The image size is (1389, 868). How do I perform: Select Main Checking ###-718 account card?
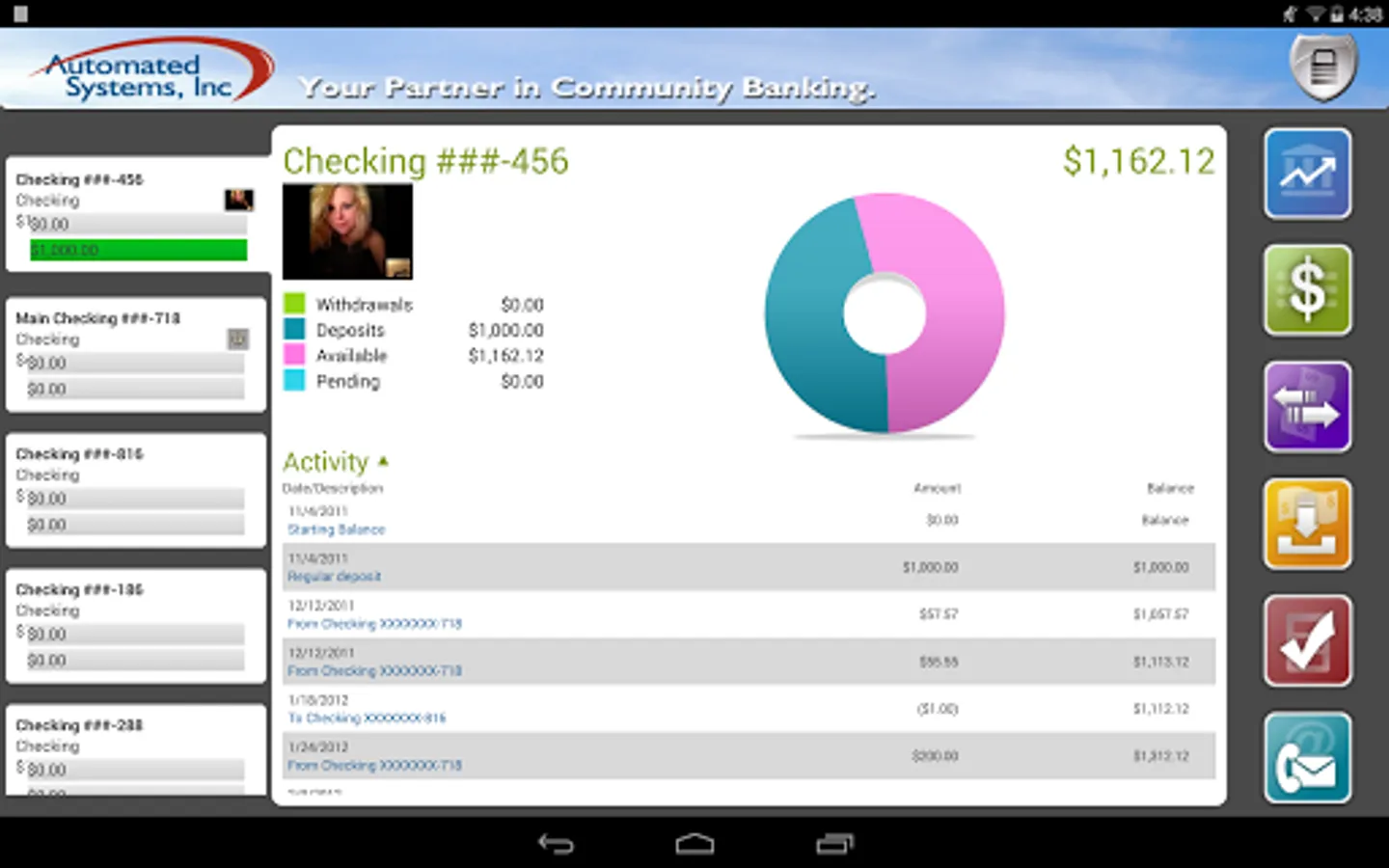tap(136, 355)
